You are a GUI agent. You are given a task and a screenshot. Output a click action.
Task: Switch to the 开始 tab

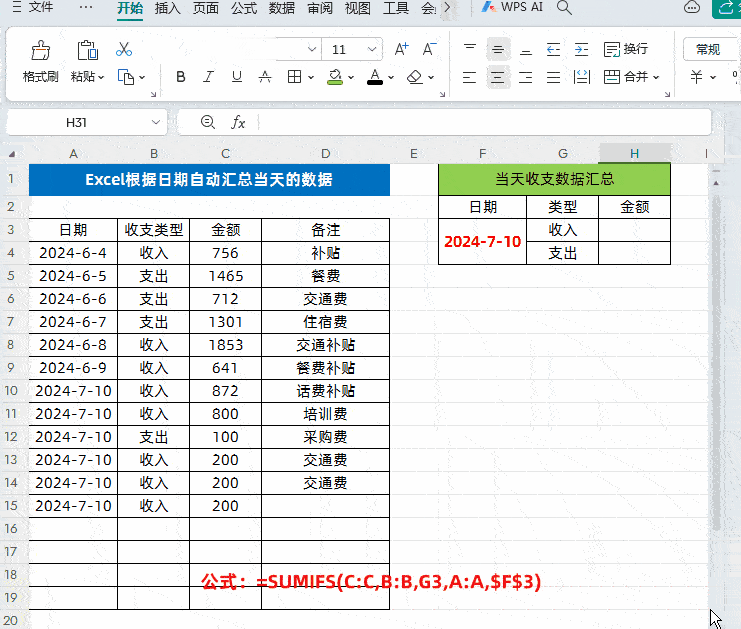[130, 8]
